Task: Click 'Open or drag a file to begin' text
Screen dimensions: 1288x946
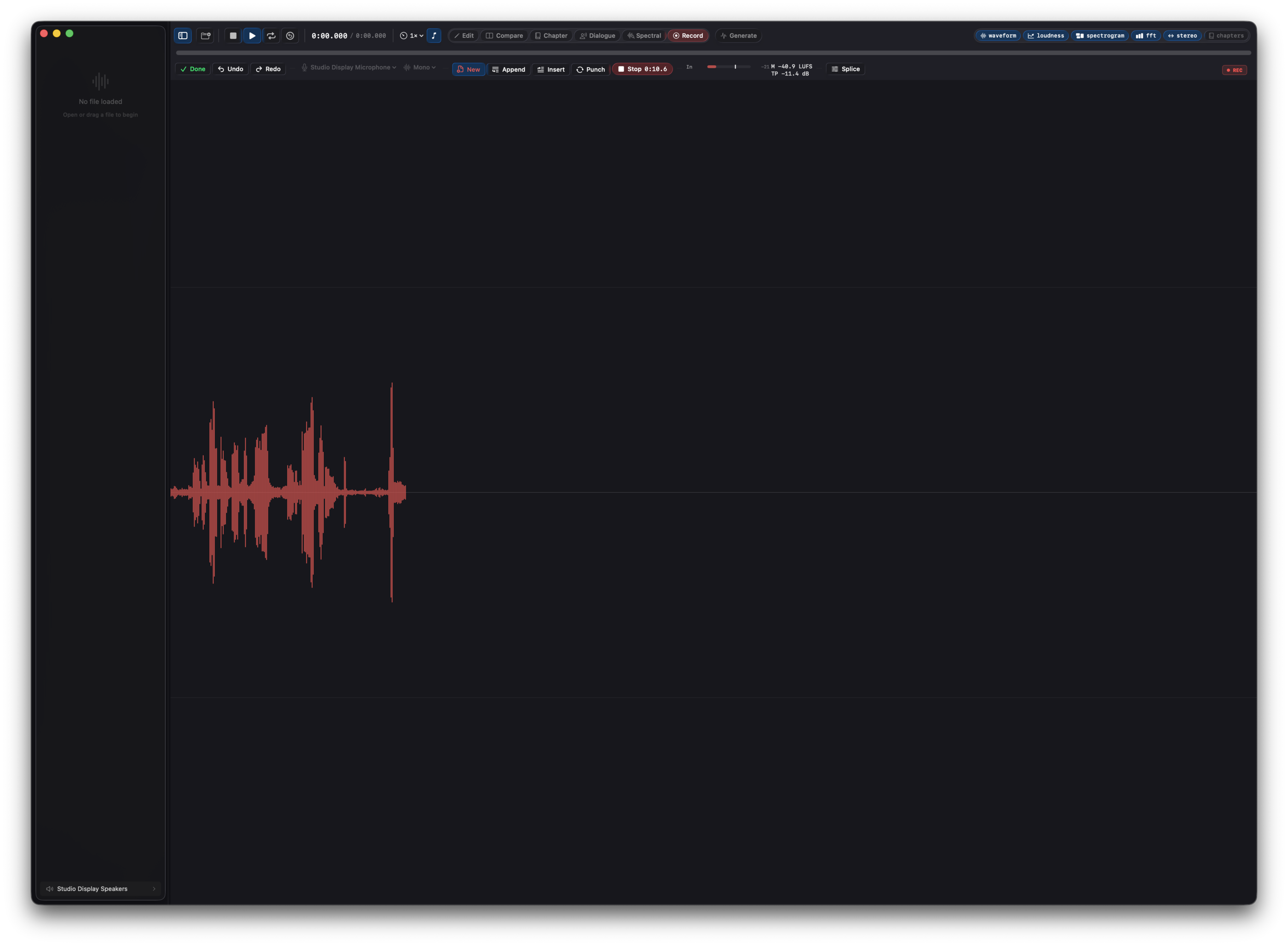Action: 100,115
